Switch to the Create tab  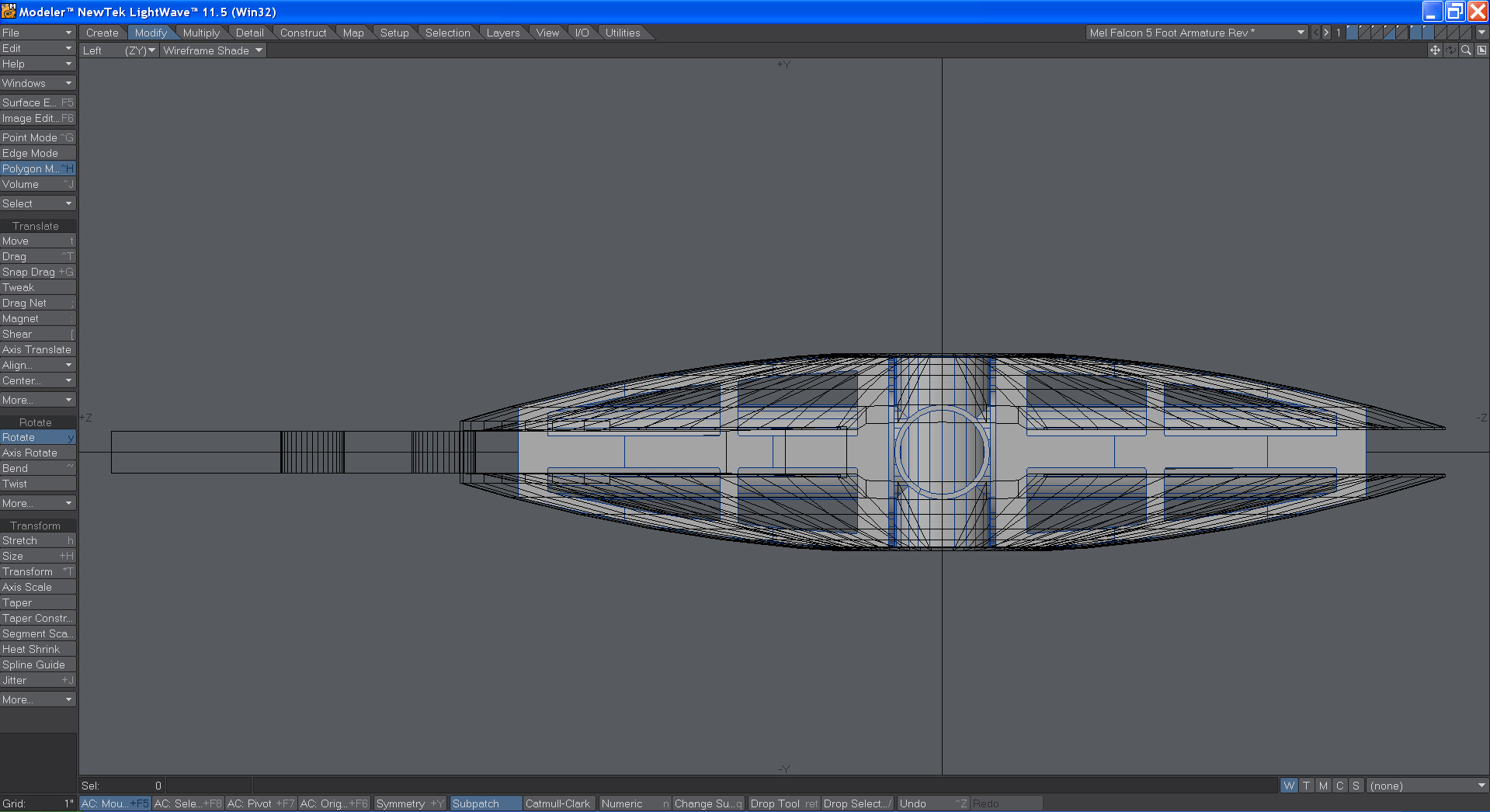pos(102,33)
